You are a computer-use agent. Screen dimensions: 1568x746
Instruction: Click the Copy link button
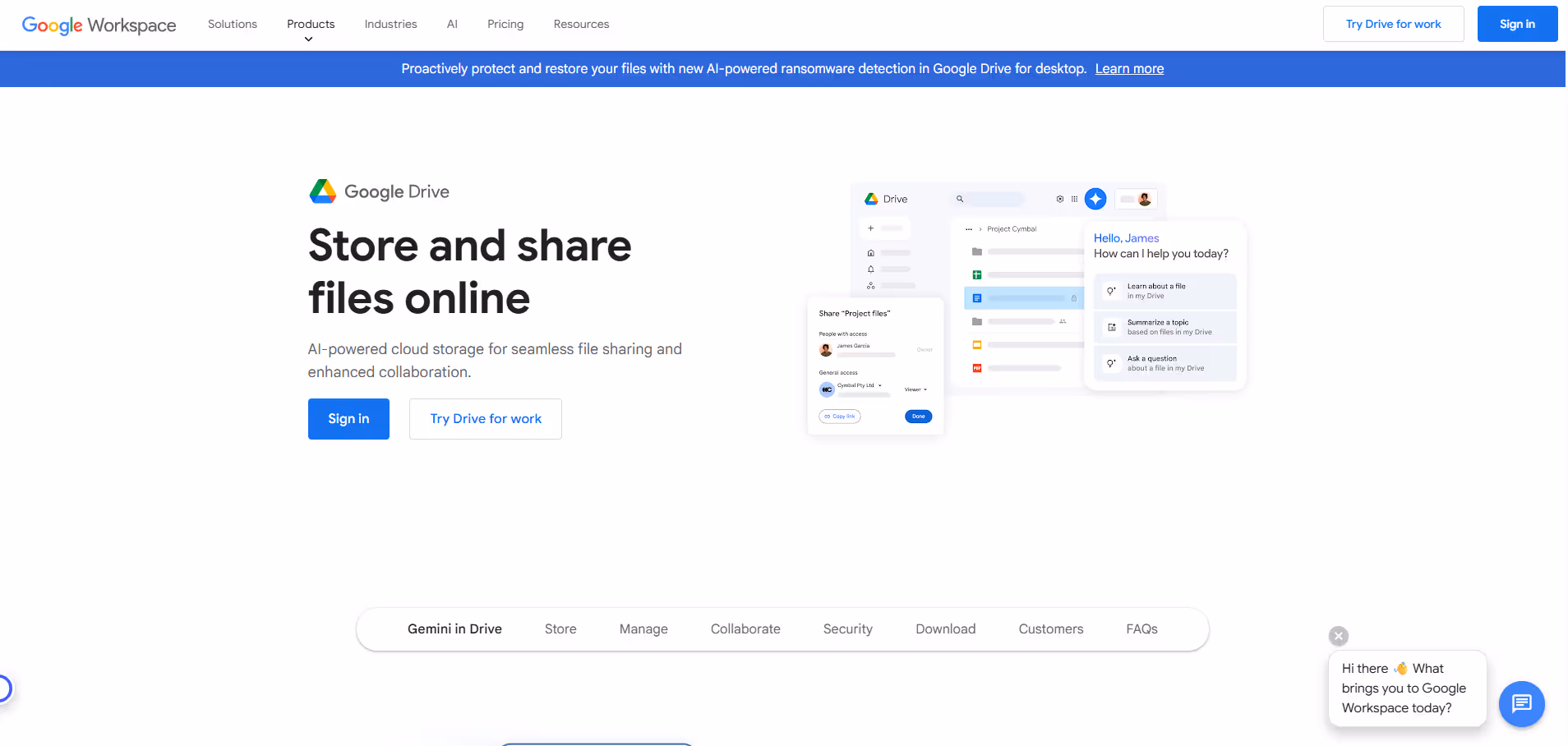pyautogui.click(x=839, y=417)
